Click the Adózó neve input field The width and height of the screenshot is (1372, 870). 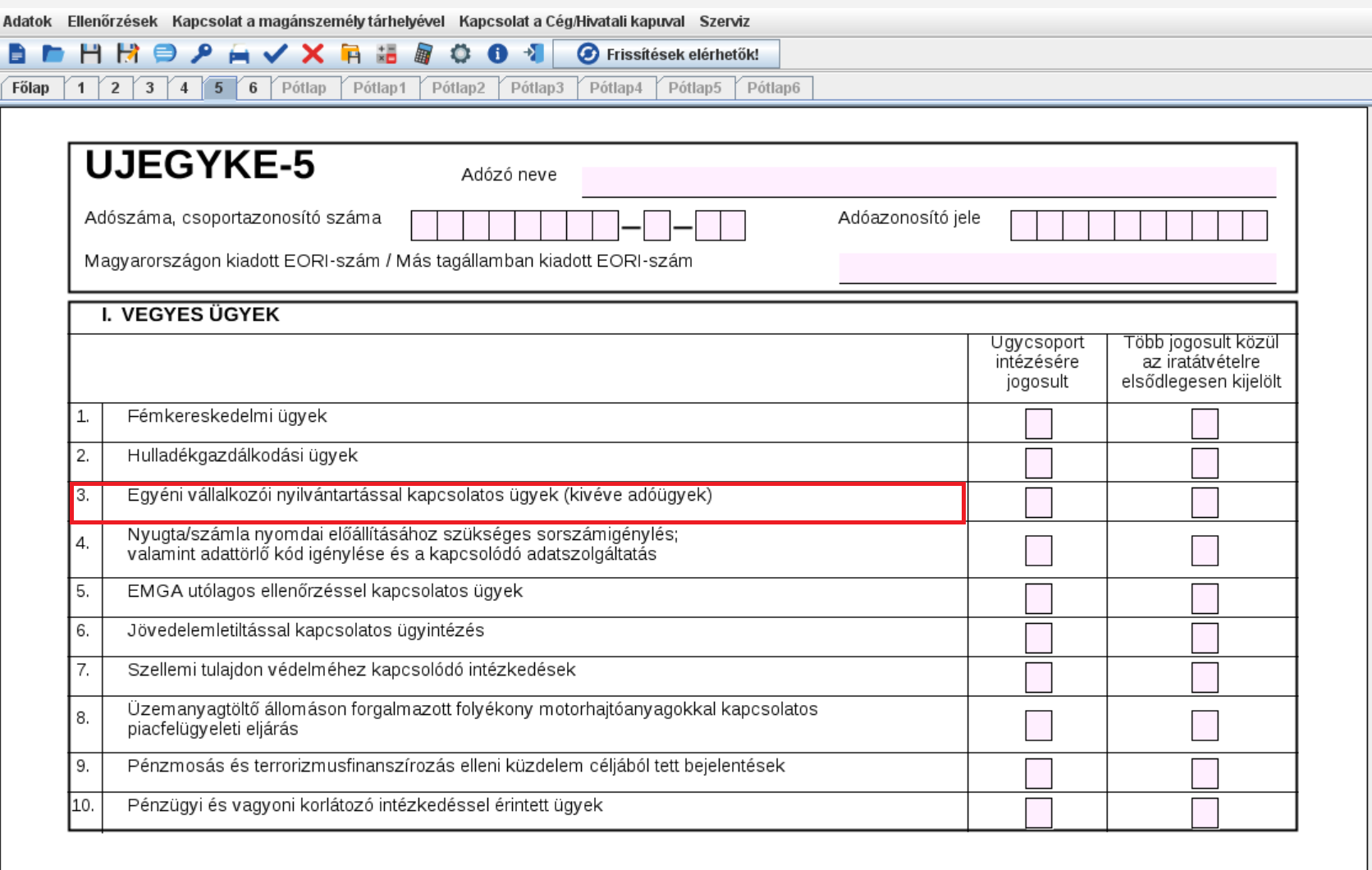click(928, 181)
